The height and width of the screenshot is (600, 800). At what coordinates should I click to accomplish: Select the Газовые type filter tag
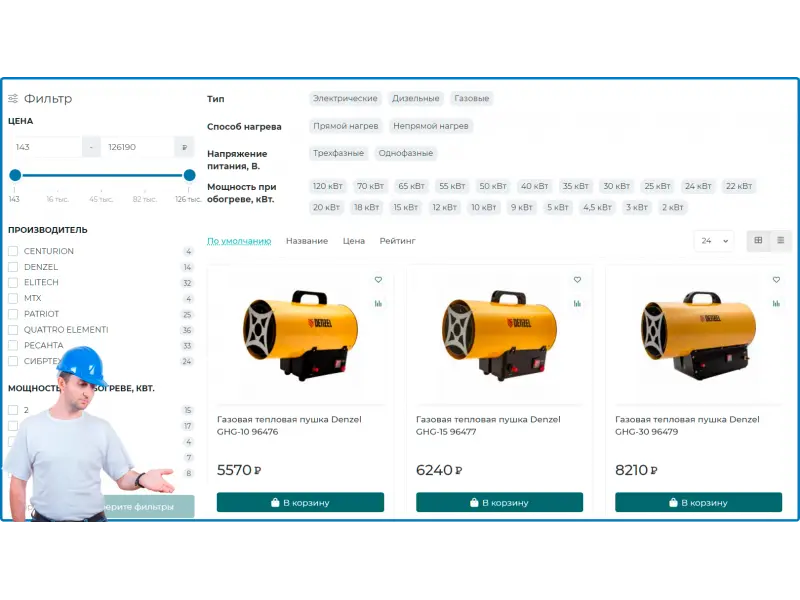(471, 99)
